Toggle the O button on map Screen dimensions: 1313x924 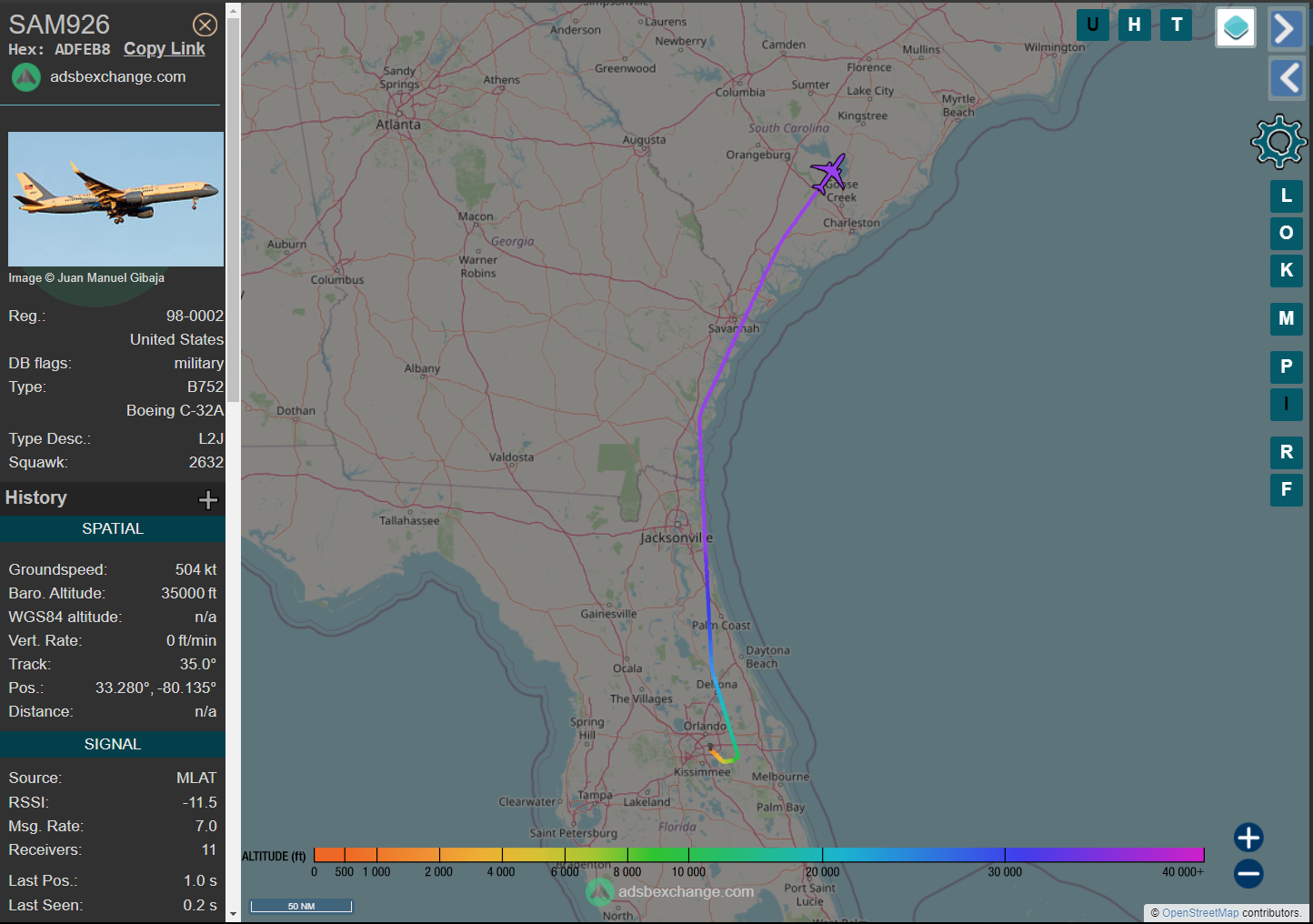coord(1286,233)
